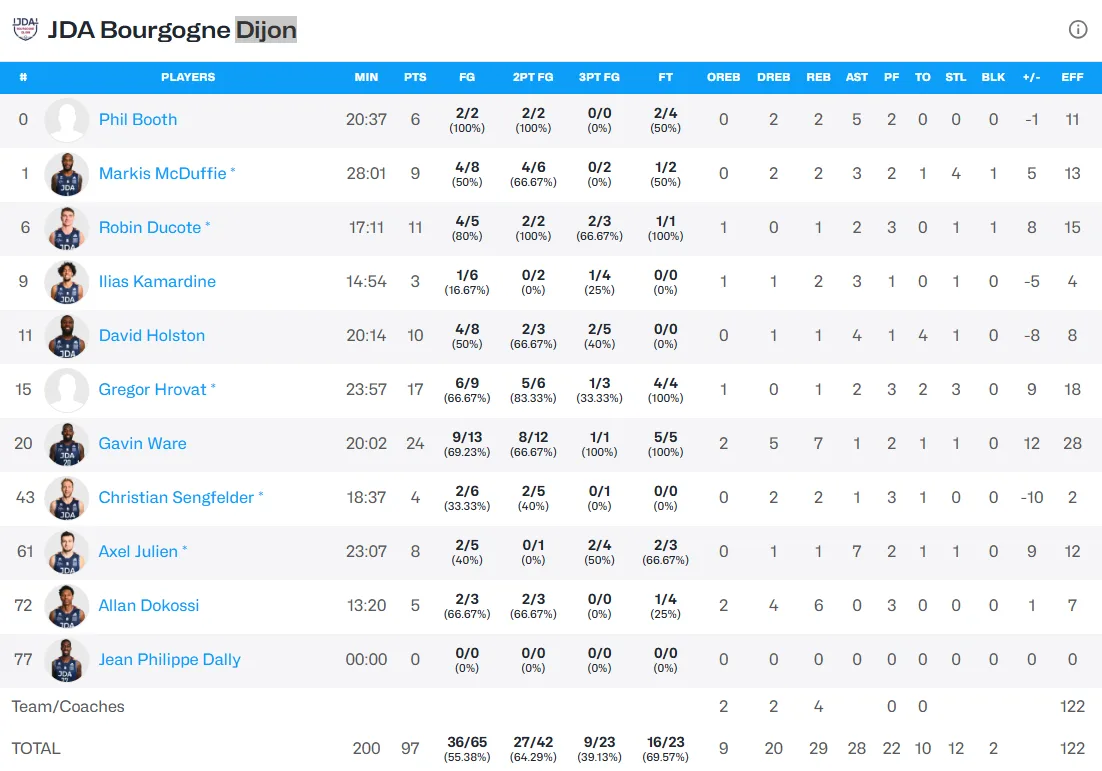Screen dimensions: 1102x771
Task: Open Phil Booth's player profile
Action: 138,119
